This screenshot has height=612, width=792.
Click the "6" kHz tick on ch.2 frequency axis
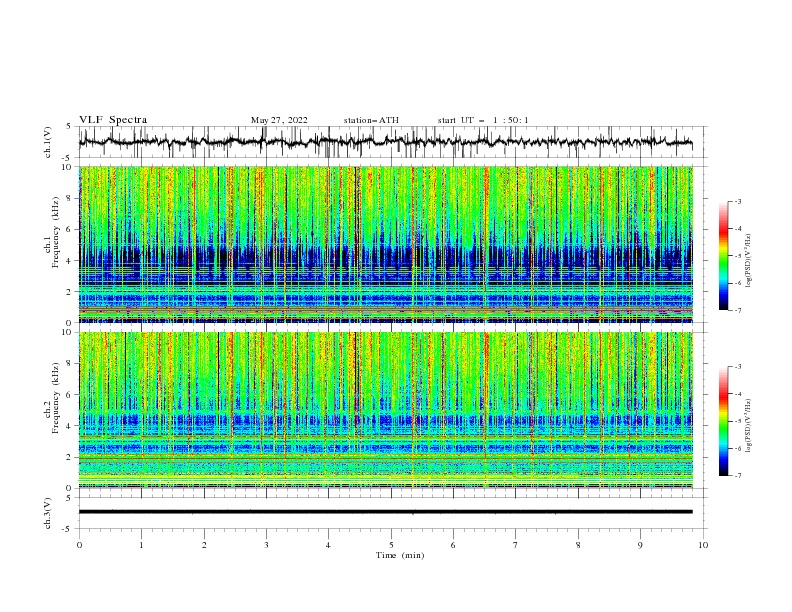(x=70, y=395)
